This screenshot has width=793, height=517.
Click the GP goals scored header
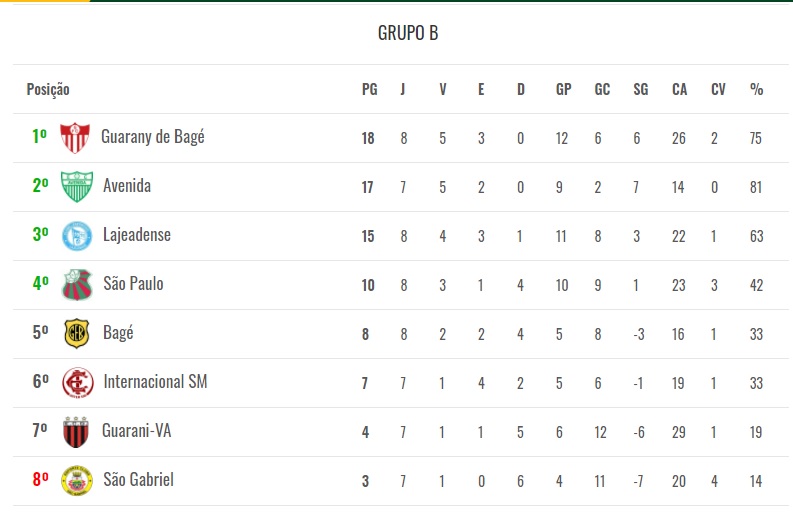(564, 89)
